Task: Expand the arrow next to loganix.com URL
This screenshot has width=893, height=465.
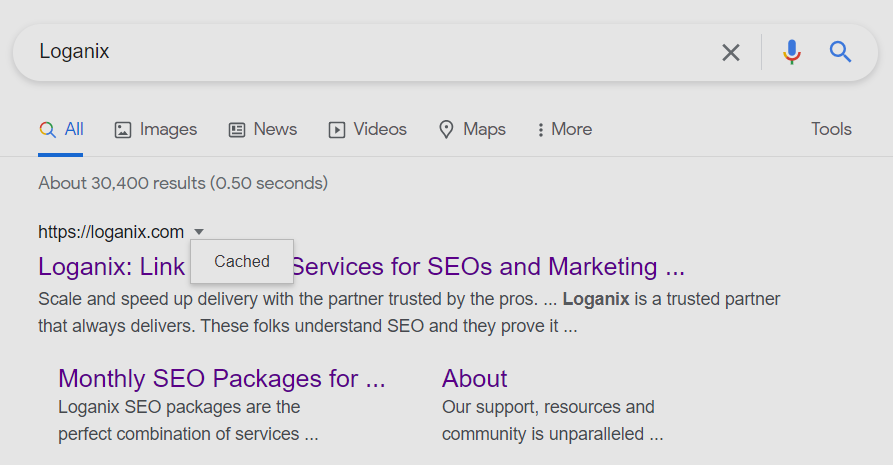Action: tap(198, 232)
